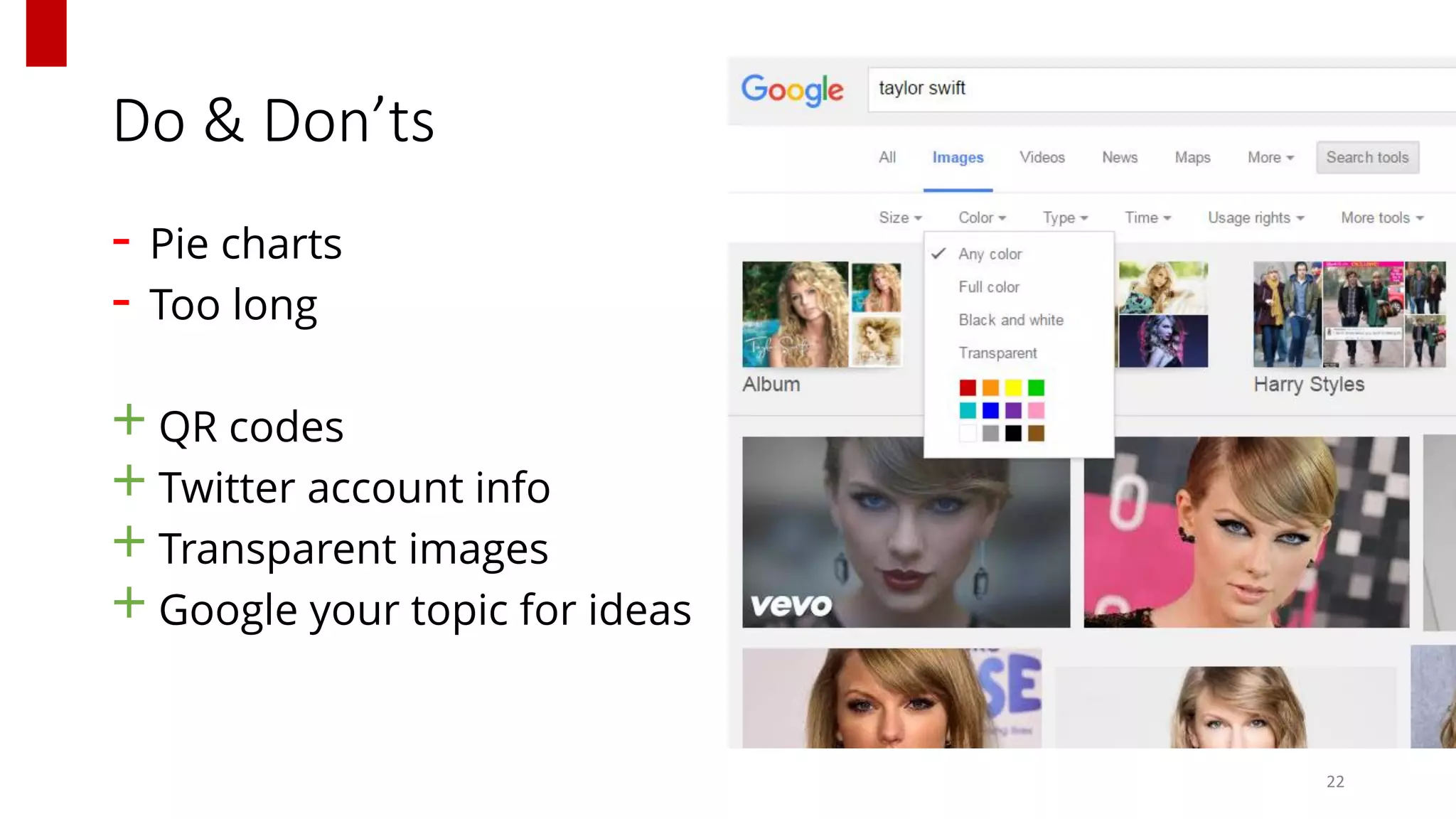Expand the Type filter dropdown
The width and height of the screenshot is (1456, 819).
(x=1064, y=218)
